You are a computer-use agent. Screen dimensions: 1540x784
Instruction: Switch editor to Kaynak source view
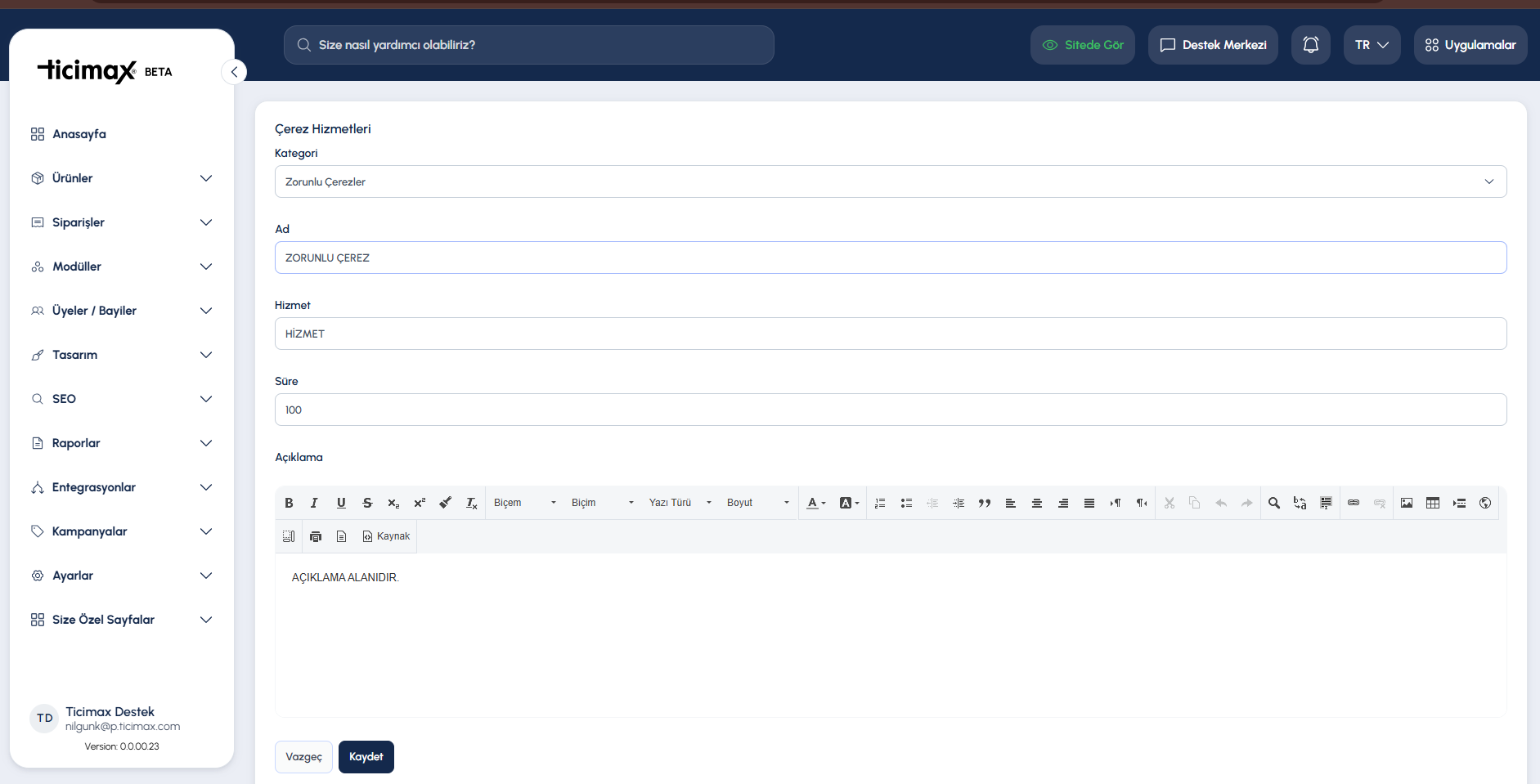point(386,536)
